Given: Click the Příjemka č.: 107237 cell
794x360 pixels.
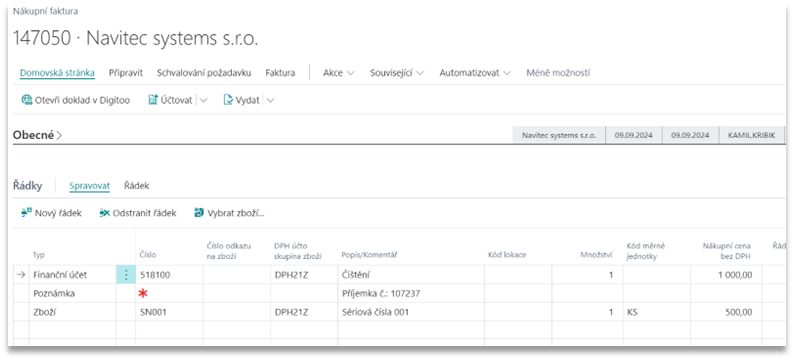Looking at the screenshot, I should [x=411, y=293].
